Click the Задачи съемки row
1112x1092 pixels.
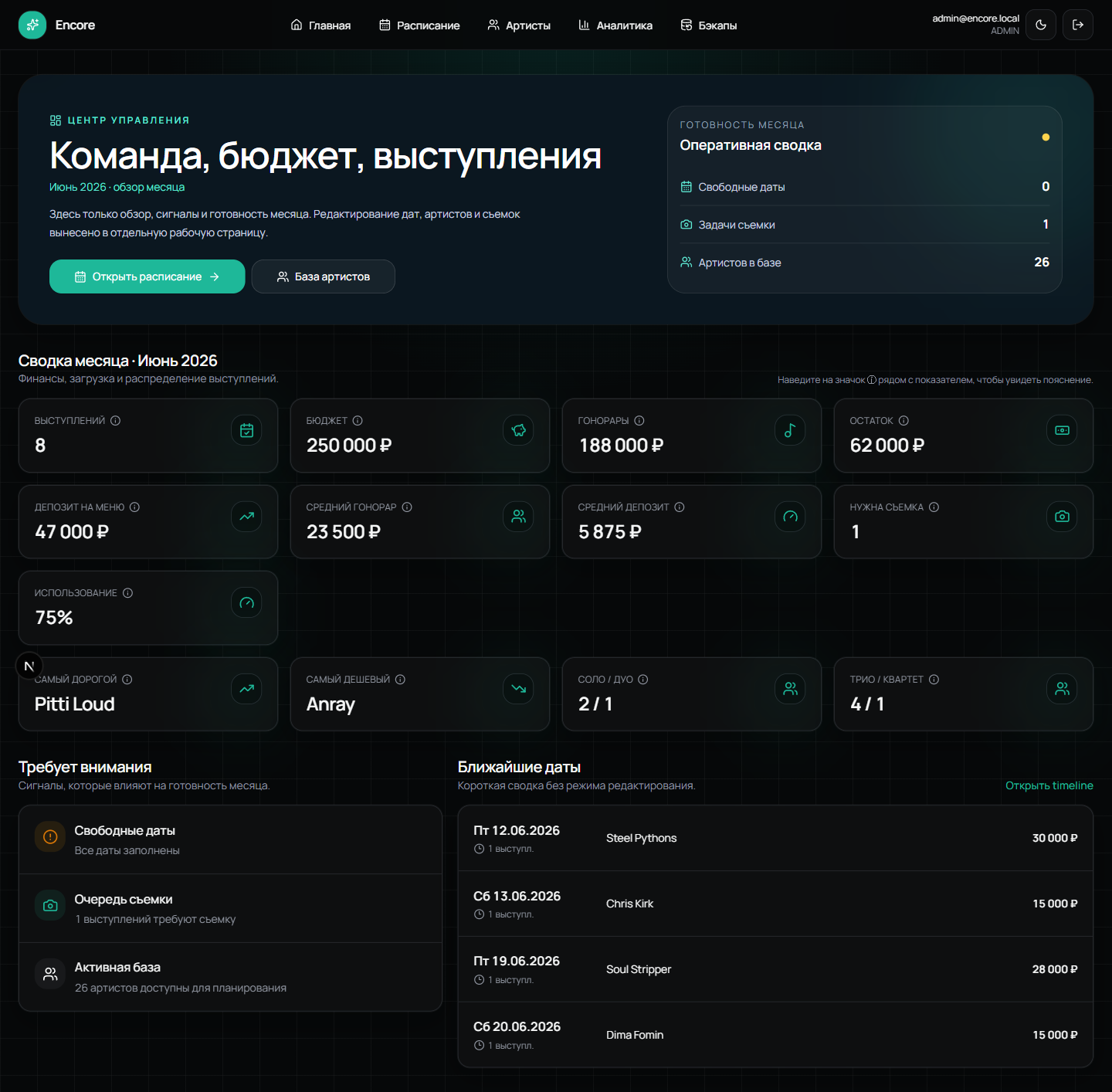(x=865, y=225)
